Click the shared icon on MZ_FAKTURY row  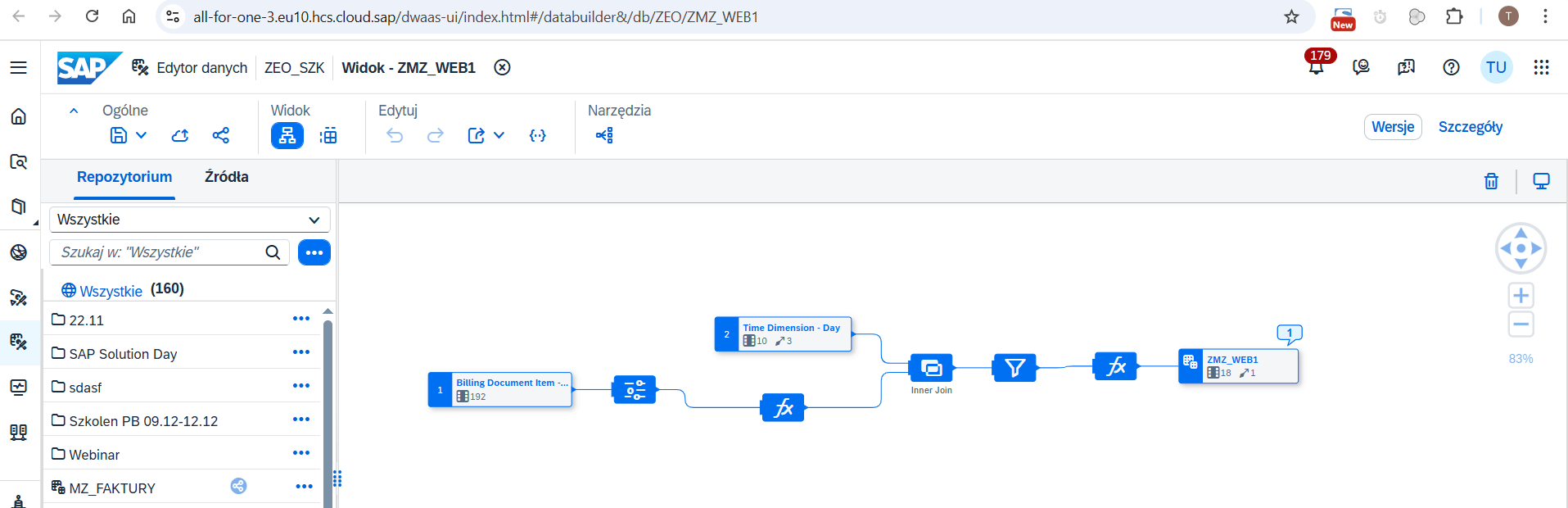[238, 486]
